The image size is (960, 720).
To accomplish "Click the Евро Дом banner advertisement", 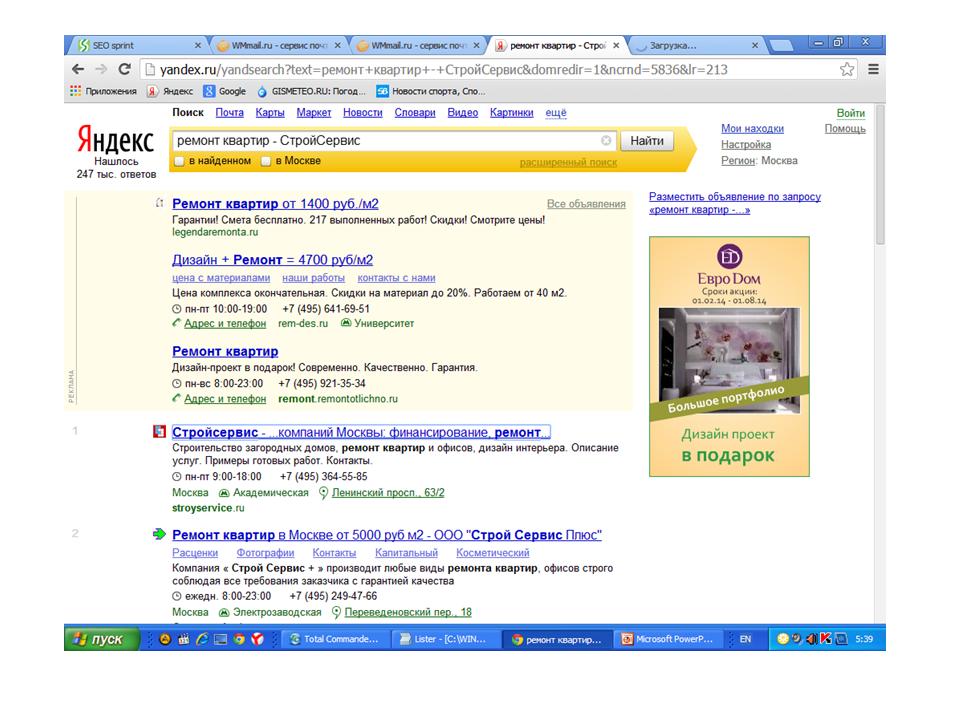I will [729, 356].
